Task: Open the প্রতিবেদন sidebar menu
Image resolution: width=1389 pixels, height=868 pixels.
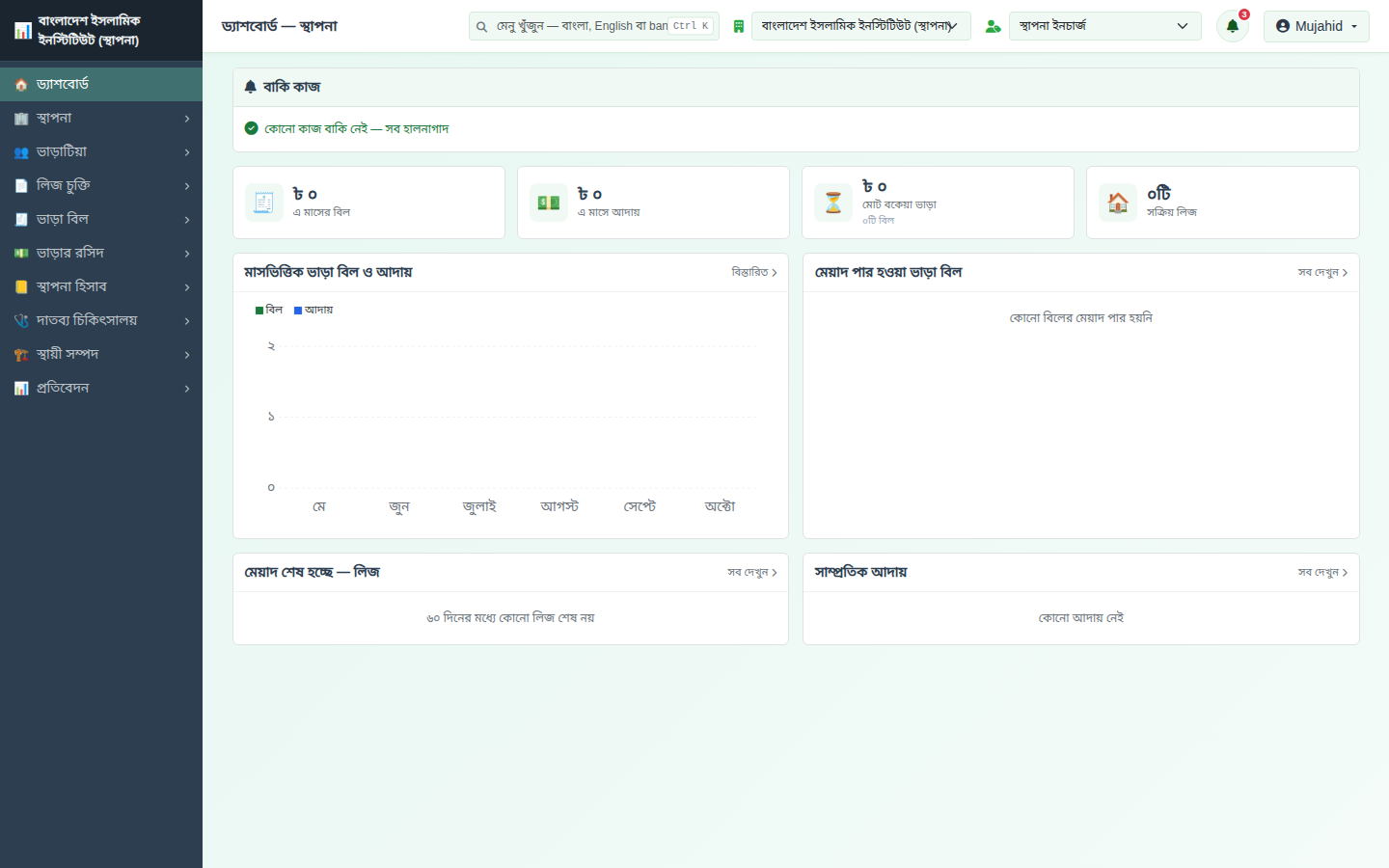Action: coord(101,388)
